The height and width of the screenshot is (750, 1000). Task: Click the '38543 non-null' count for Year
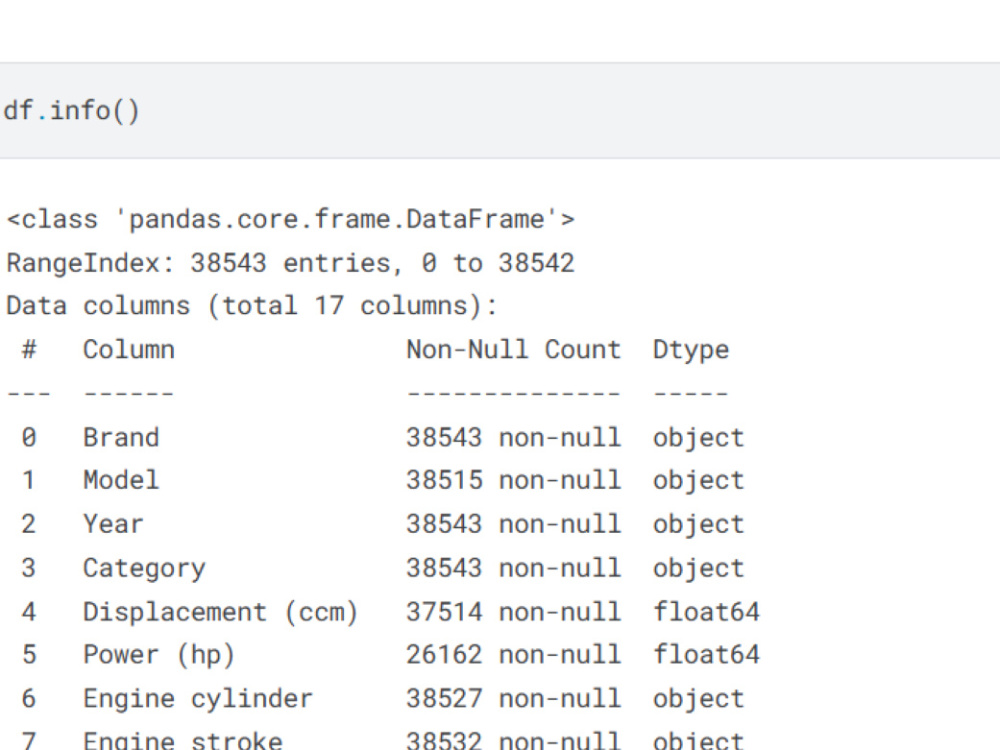514,524
